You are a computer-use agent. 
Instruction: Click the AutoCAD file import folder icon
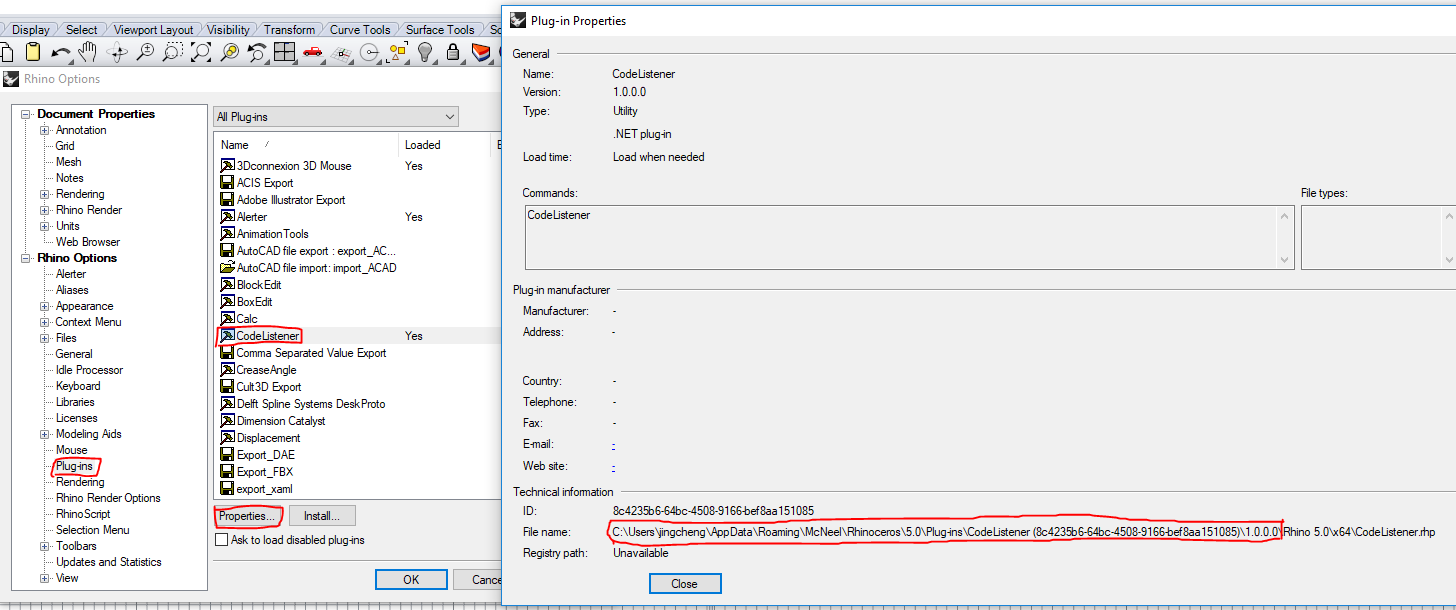pos(227,268)
